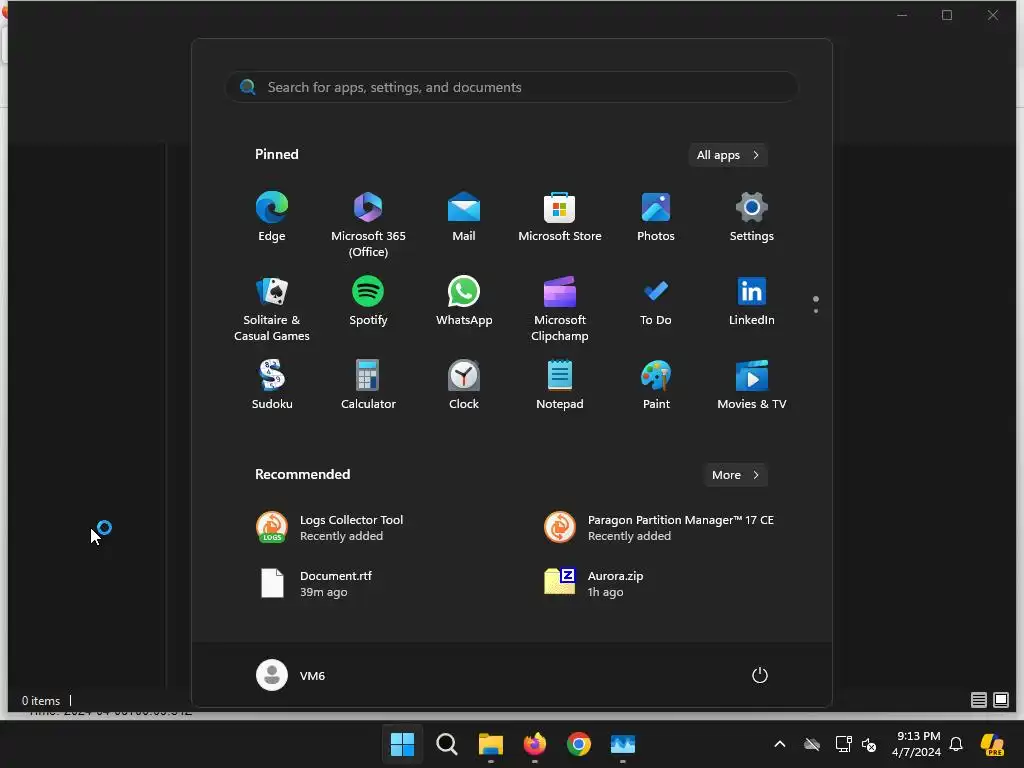The height and width of the screenshot is (768, 1024).
Task: Launch Solitaire & Casual Games
Action: click(272, 308)
